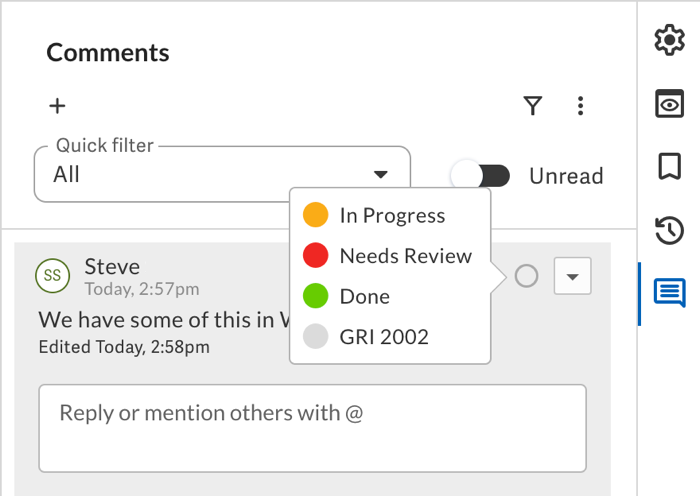Open the history clock panel icon

pos(669,230)
